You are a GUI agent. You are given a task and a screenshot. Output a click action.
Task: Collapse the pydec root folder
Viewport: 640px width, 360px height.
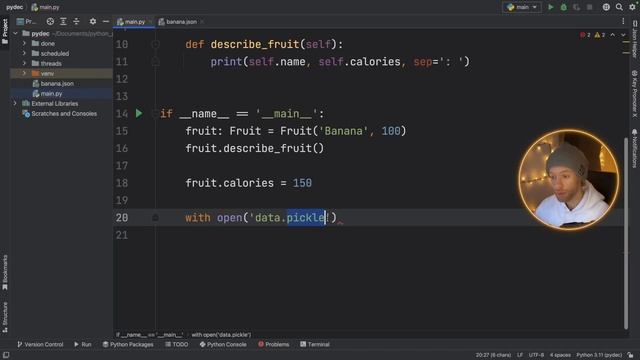16,33
